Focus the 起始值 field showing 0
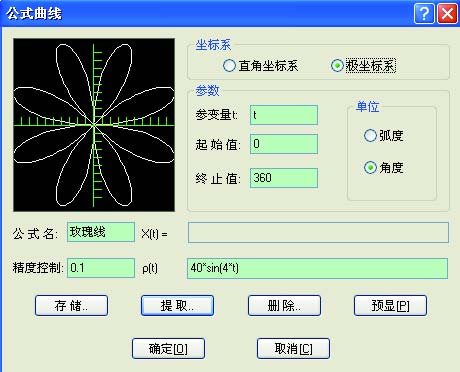 tap(284, 144)
